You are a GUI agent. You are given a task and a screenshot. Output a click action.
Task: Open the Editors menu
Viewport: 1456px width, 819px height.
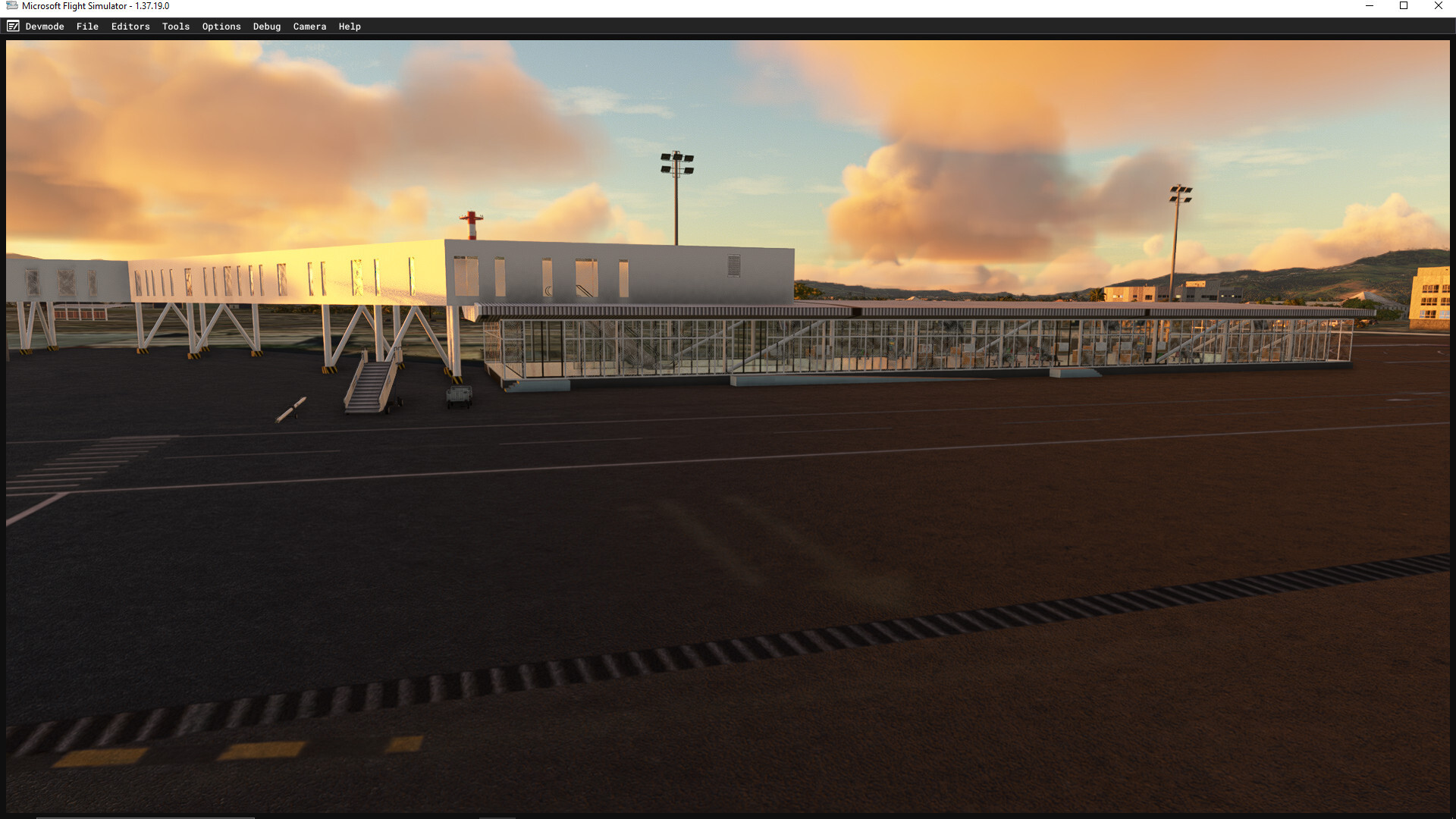[x=130, y=26]
